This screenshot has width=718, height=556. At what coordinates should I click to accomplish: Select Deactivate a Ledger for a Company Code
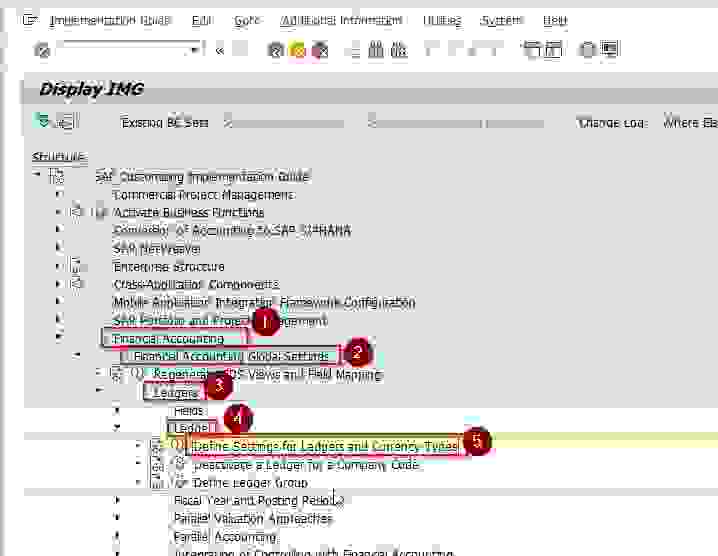pos(306,465)
